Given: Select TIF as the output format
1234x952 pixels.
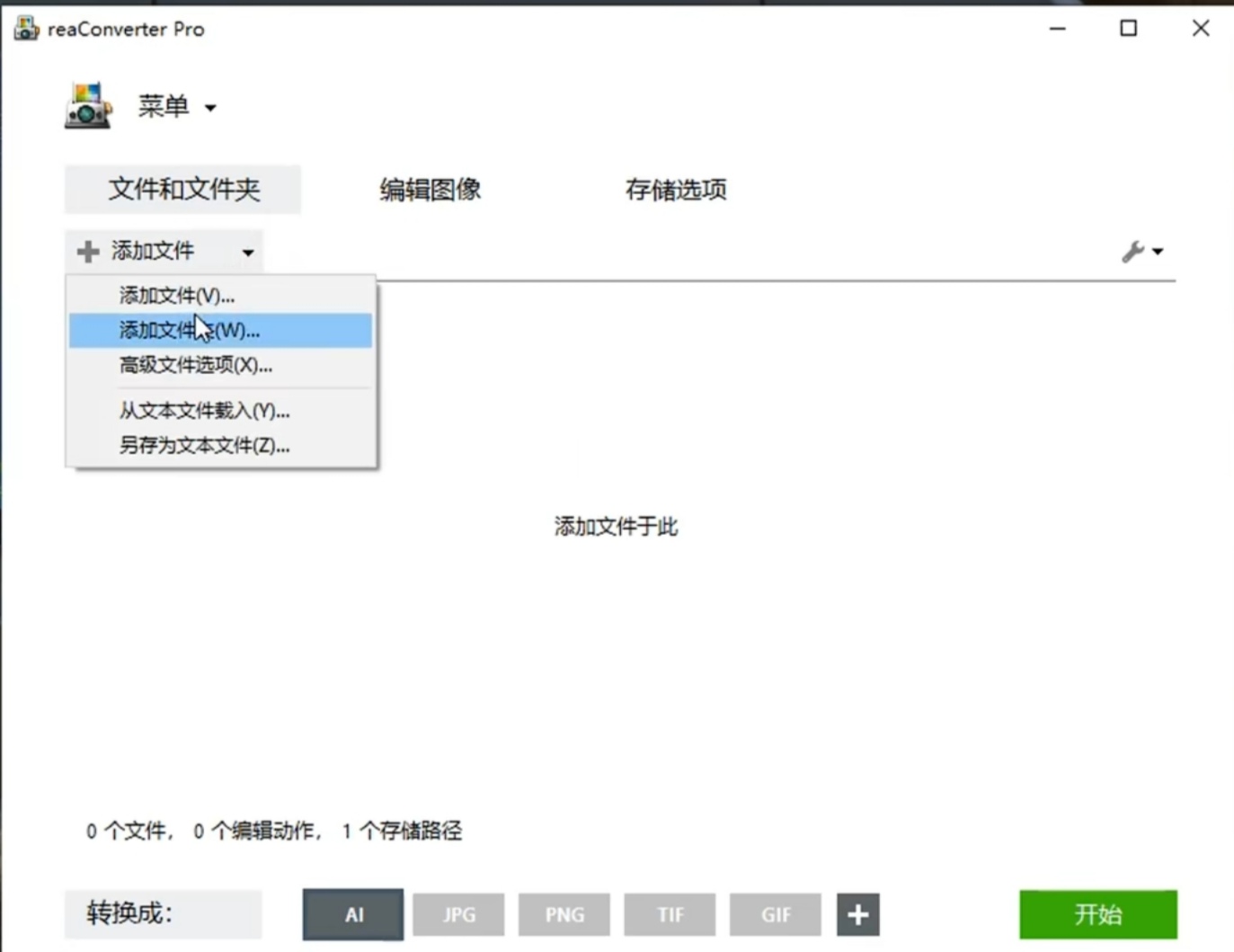Looking at the screenshot, I should (x=669, y=914).
